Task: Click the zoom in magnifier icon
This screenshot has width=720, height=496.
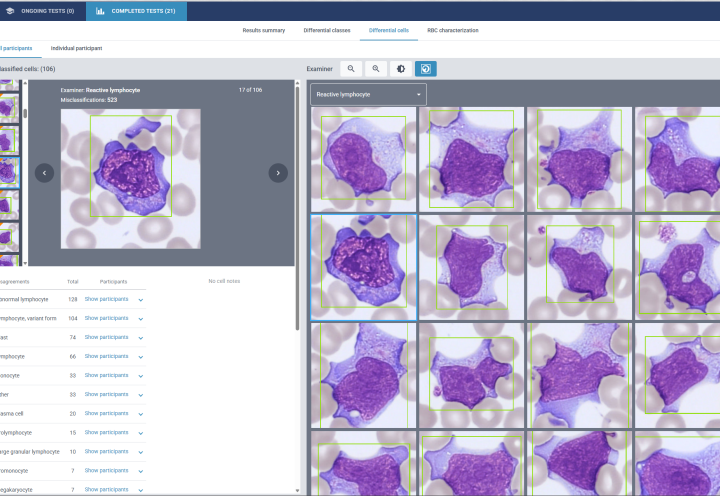Action: 376,69
